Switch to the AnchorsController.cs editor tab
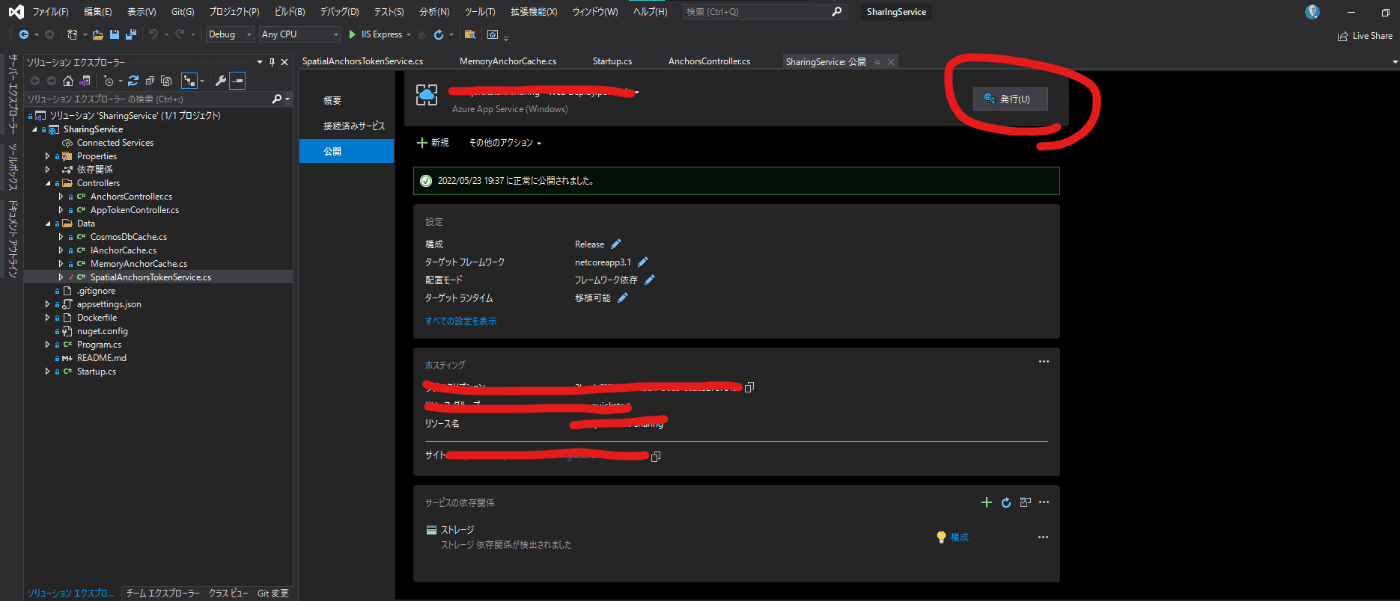This screenshot has width=1400, height=601. point(709,61)
